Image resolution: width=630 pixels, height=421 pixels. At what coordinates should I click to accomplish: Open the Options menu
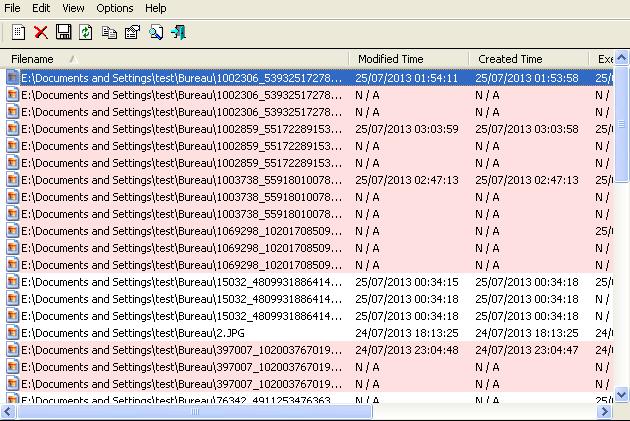(114, 8)
